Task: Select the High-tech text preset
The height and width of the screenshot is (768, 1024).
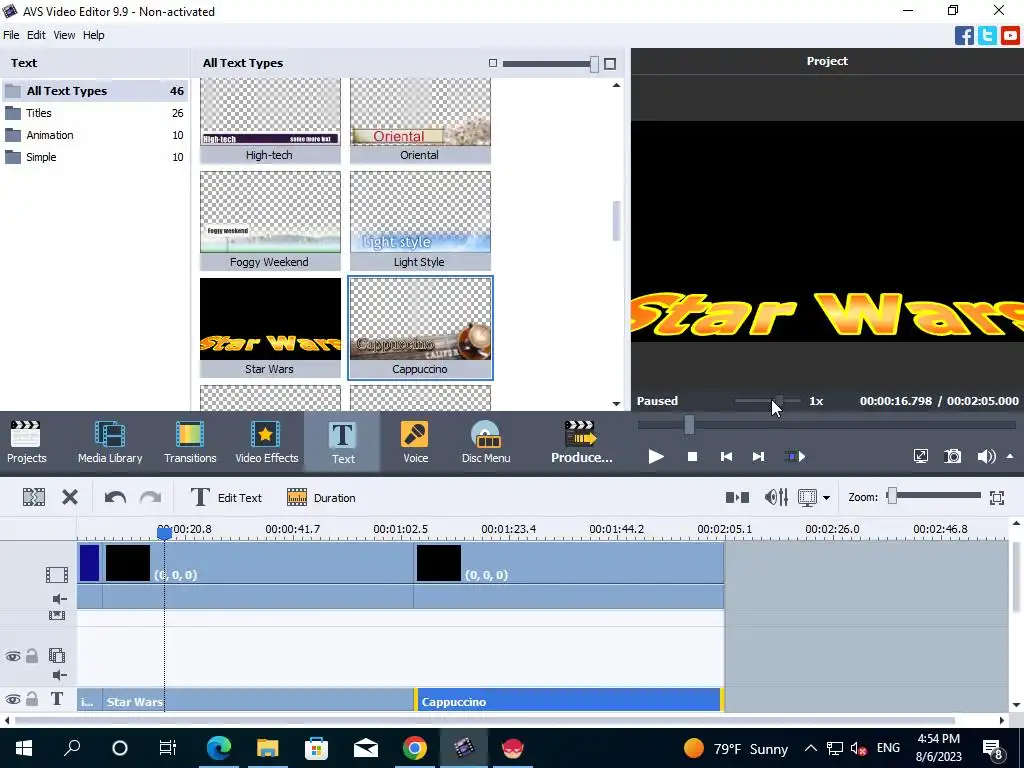Action: point(270,121)
